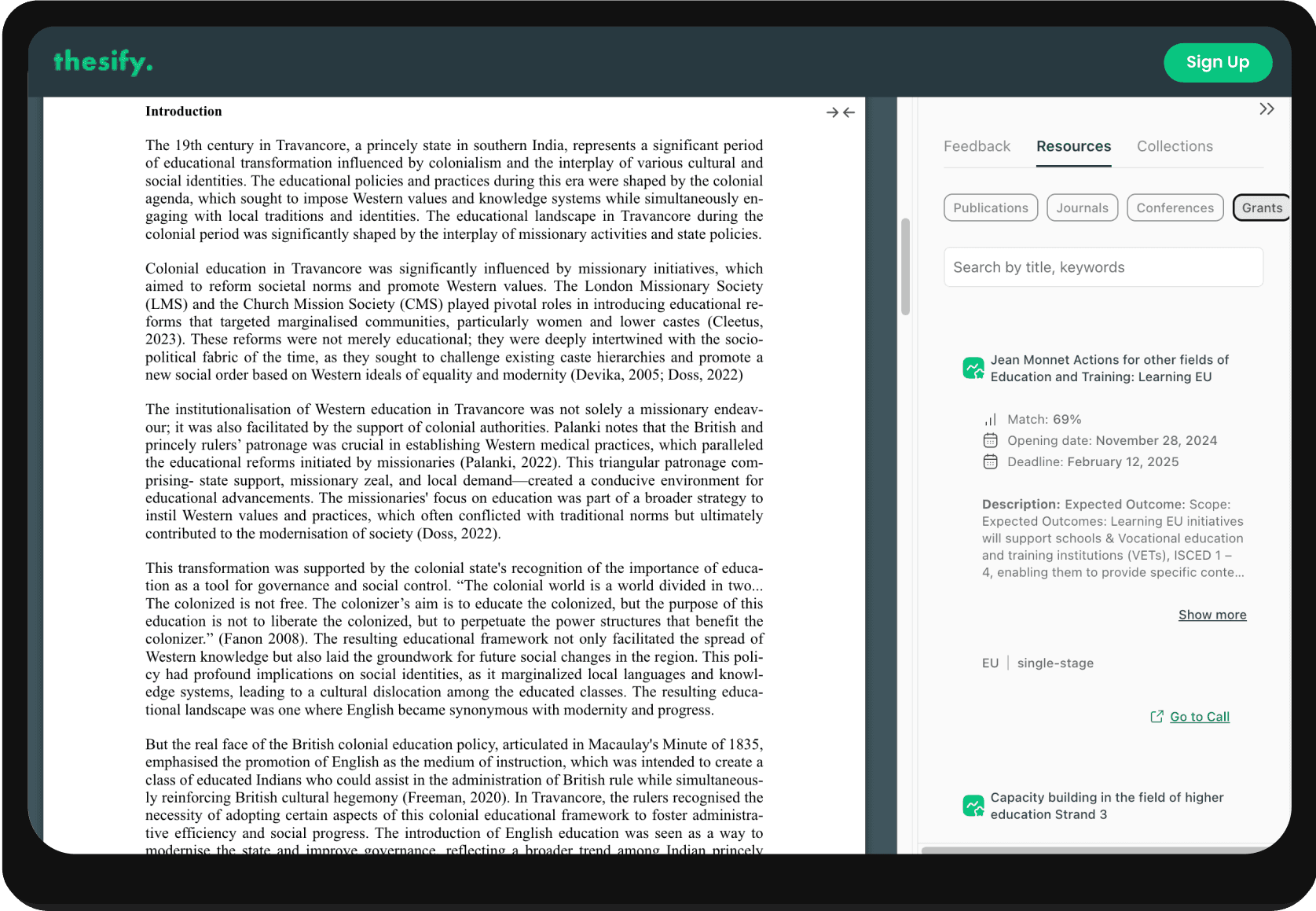Toggle the Publications filter
1316x911 pixels.
990,208
